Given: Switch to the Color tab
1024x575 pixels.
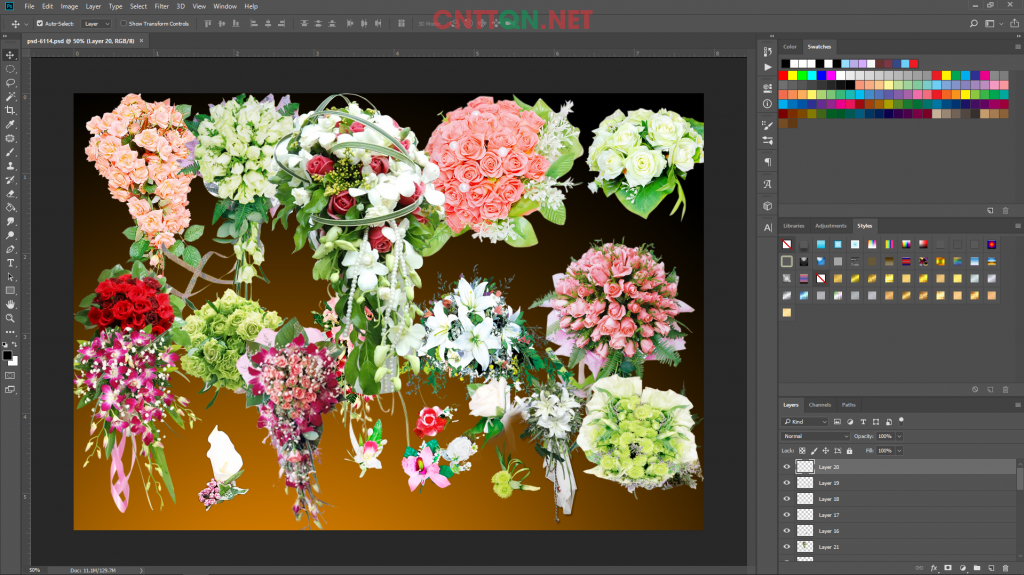Looking at the screenshot, I should pyautogui.click(x=790, y=47).
